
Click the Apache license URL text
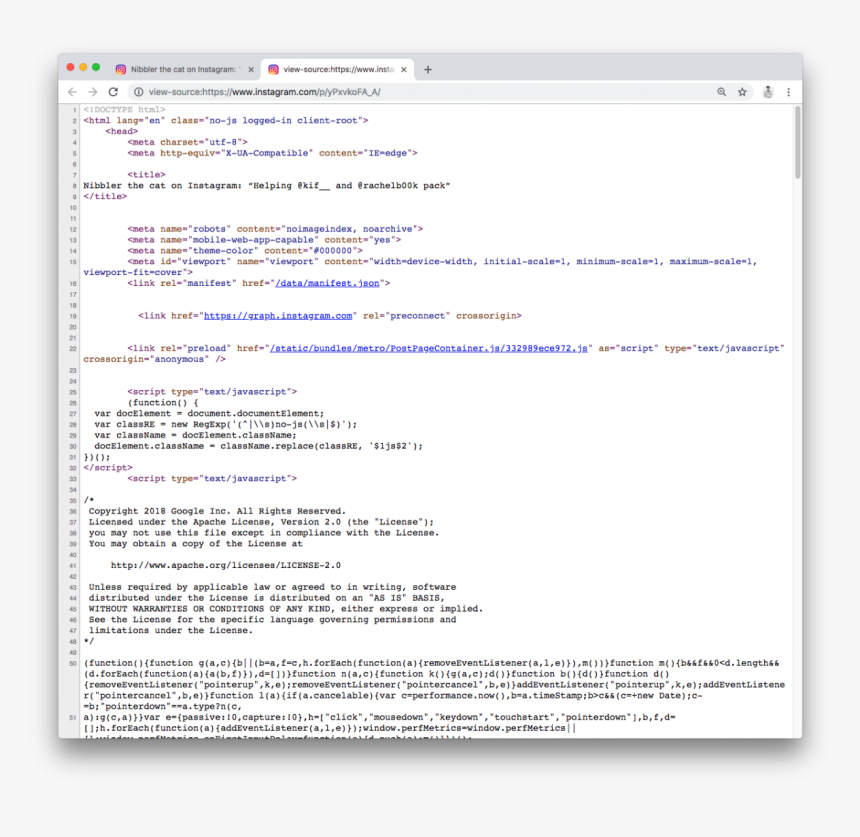225,565
